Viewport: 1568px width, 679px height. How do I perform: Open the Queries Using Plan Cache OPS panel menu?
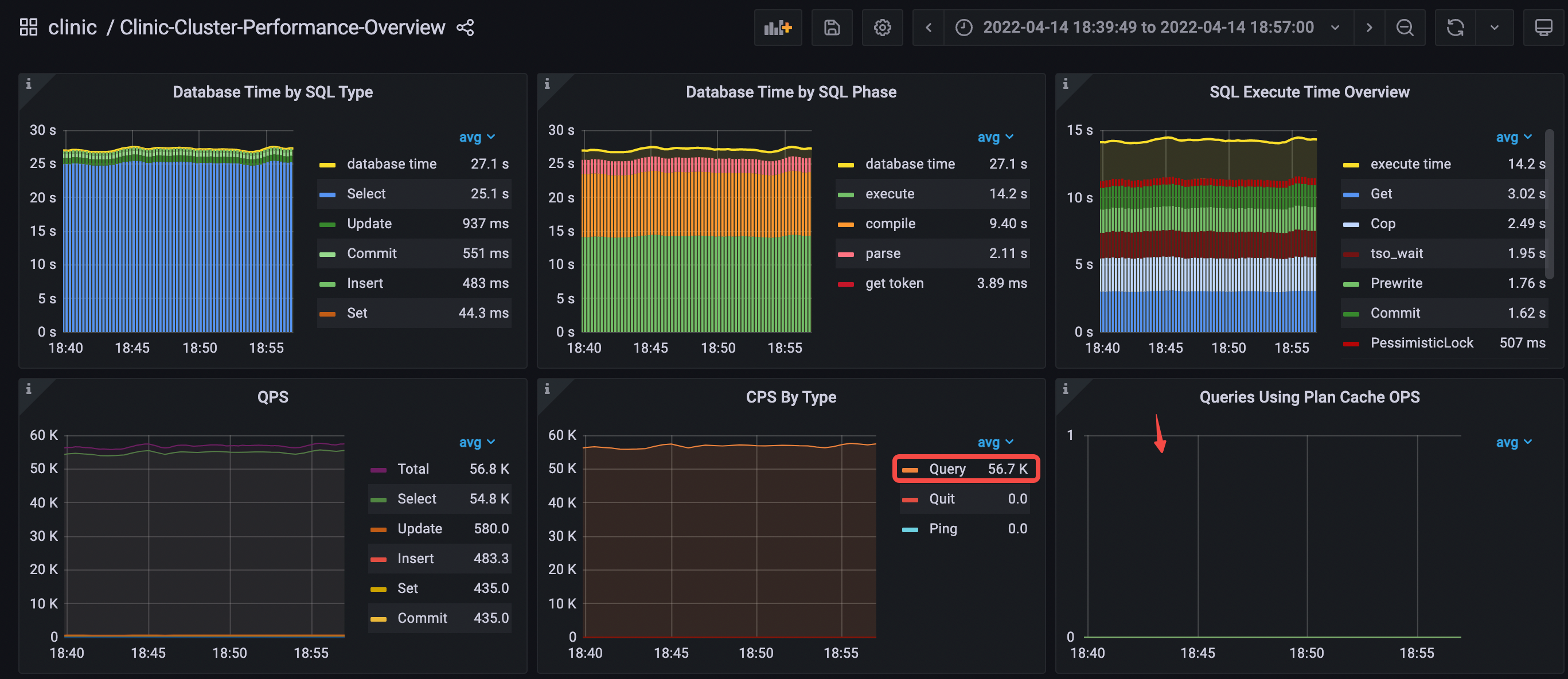click(1309, 397)
